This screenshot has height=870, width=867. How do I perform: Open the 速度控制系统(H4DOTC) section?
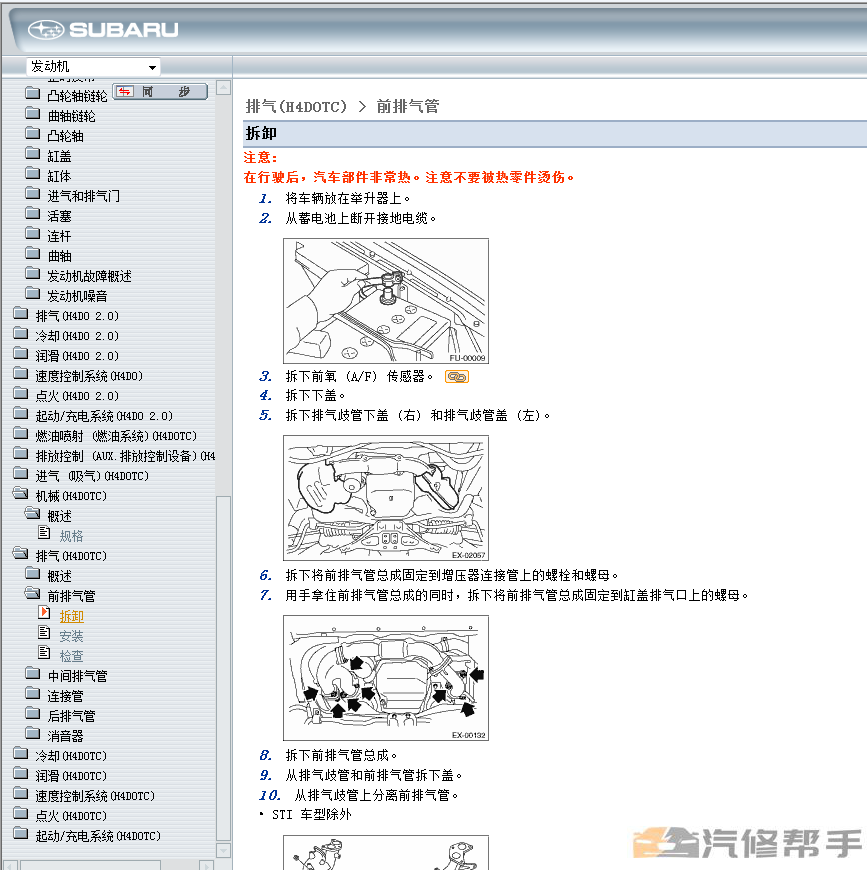95,796
